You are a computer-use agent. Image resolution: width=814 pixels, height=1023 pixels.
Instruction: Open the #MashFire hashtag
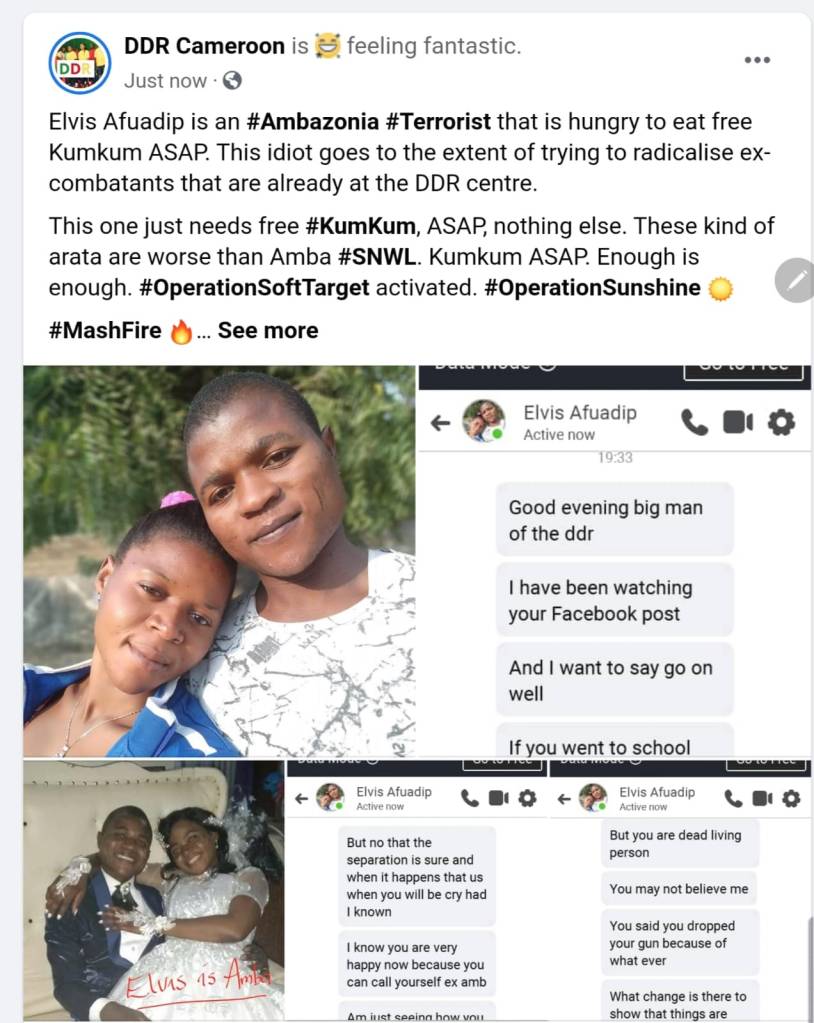coord(105,331)
